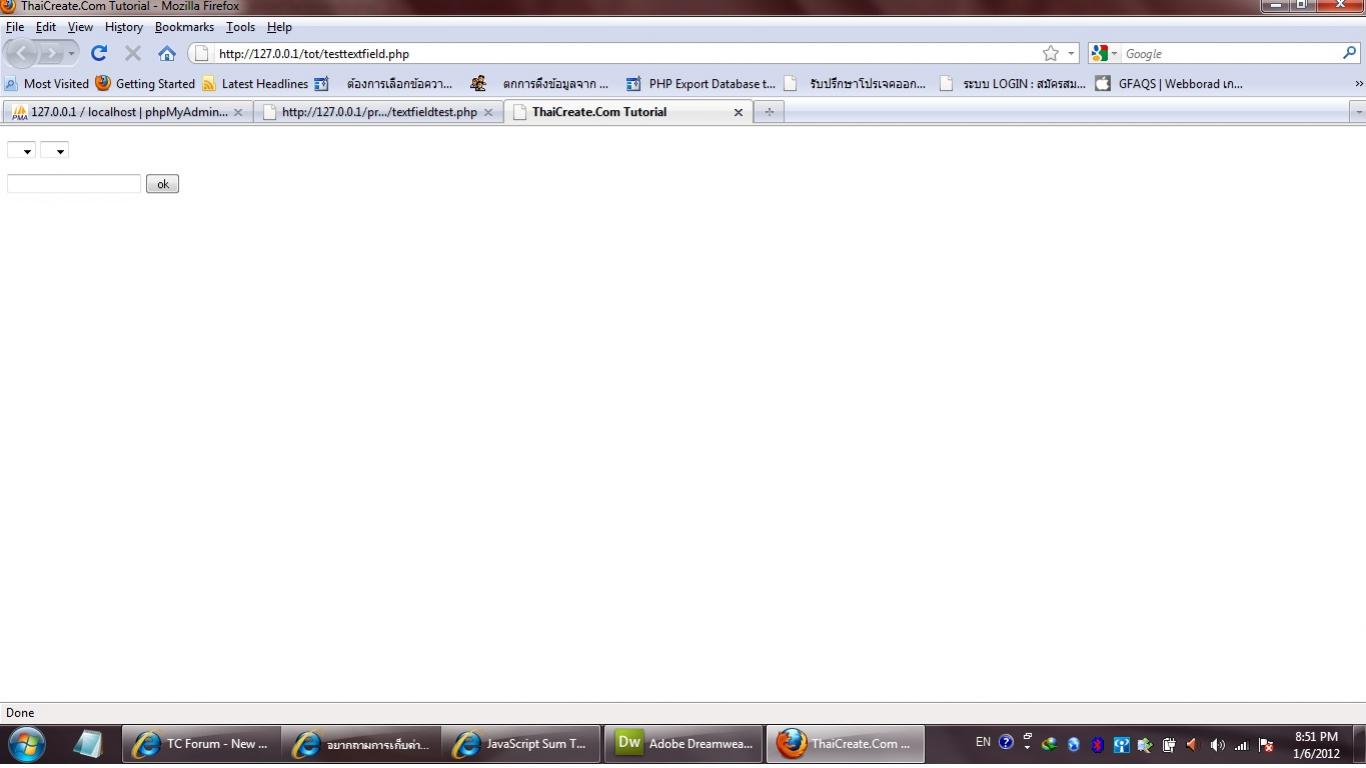Open the Help menu
The image size is (1366, 768).
click(279, 27)
